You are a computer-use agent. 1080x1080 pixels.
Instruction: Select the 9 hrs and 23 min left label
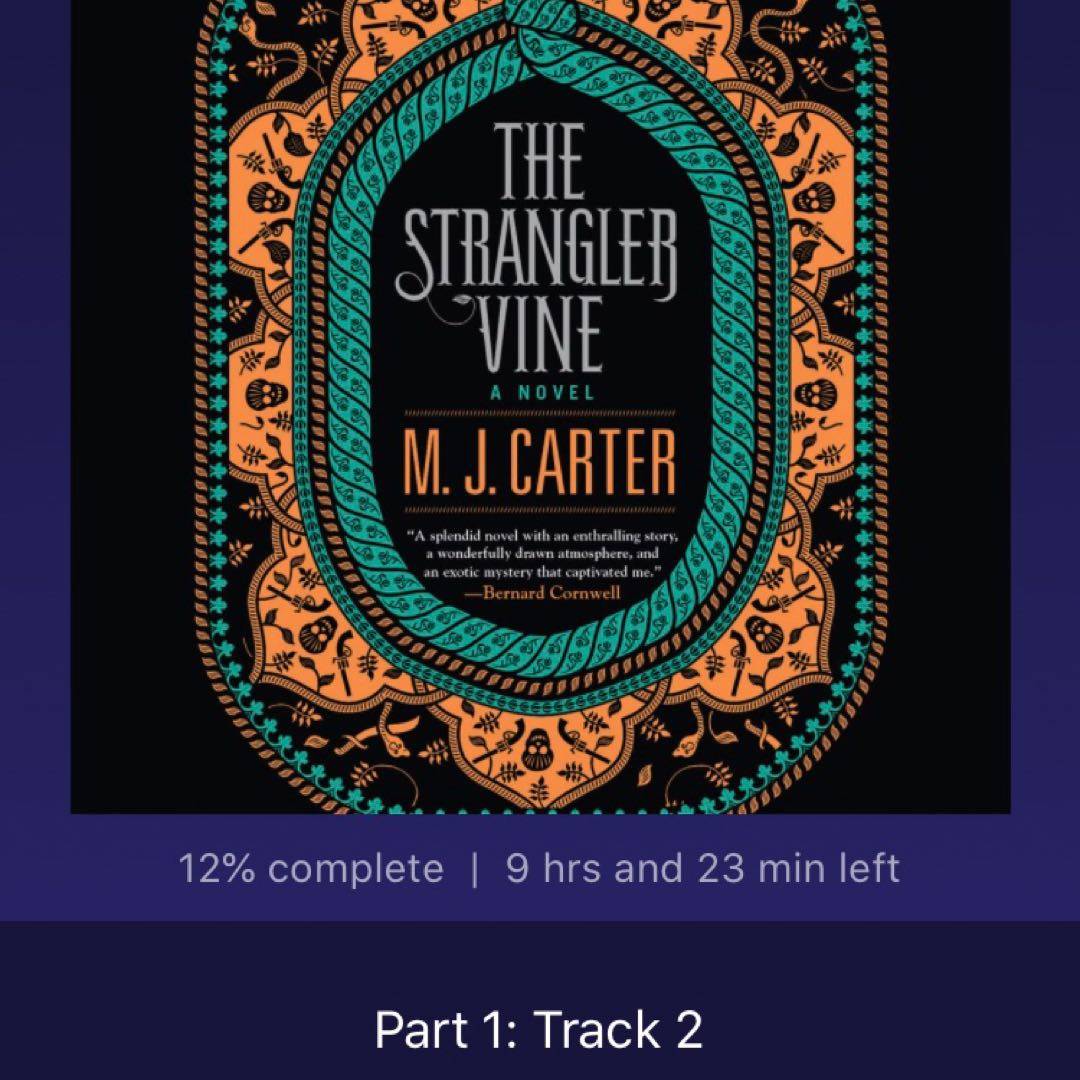(x=703, y=868)
